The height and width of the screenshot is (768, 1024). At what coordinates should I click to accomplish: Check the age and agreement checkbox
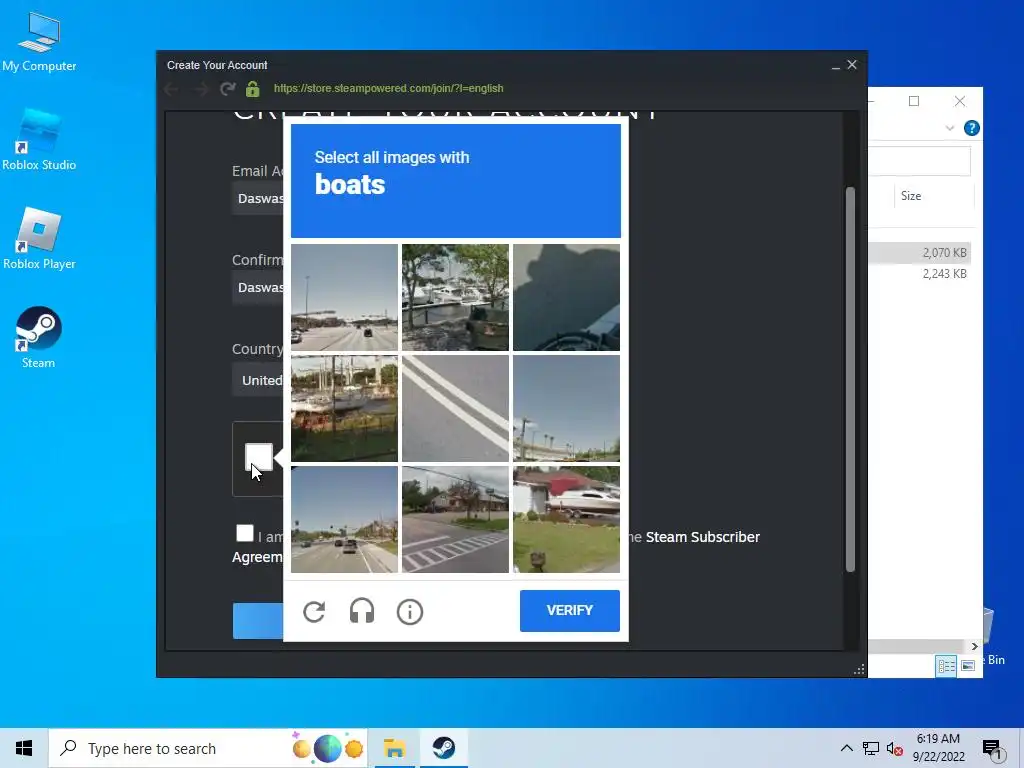click(245, 533)
